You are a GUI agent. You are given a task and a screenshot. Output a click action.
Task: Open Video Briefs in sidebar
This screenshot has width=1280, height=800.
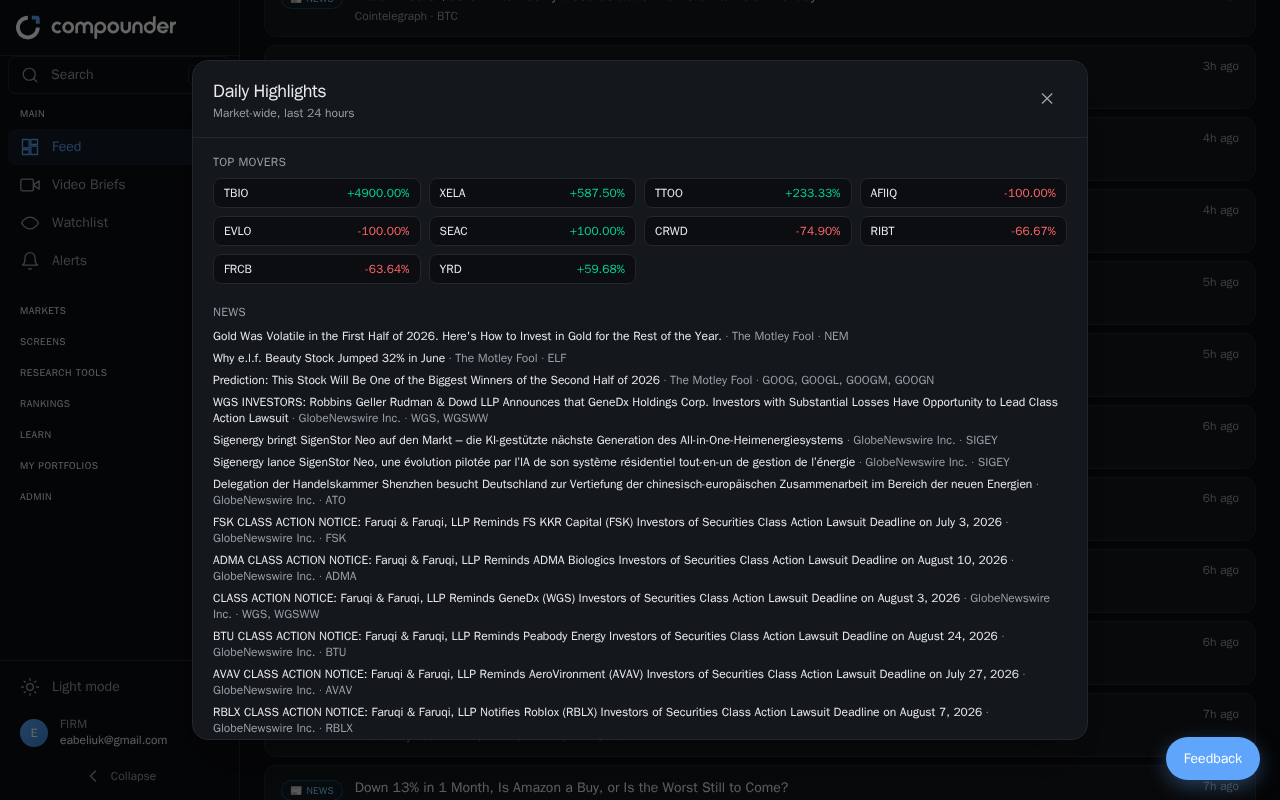coord(119,185)
